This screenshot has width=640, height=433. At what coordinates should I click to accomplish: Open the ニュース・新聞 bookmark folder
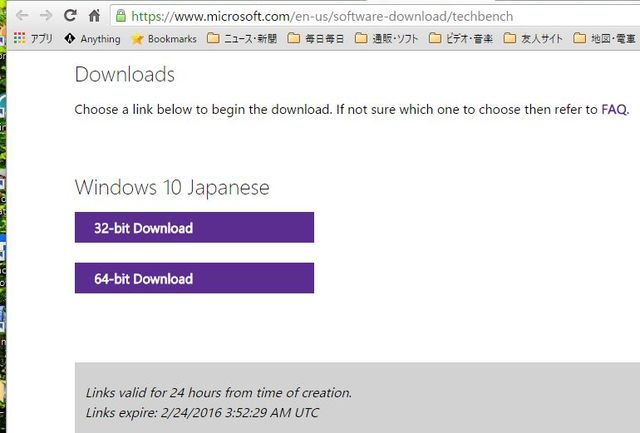click(x=242, y=39)
